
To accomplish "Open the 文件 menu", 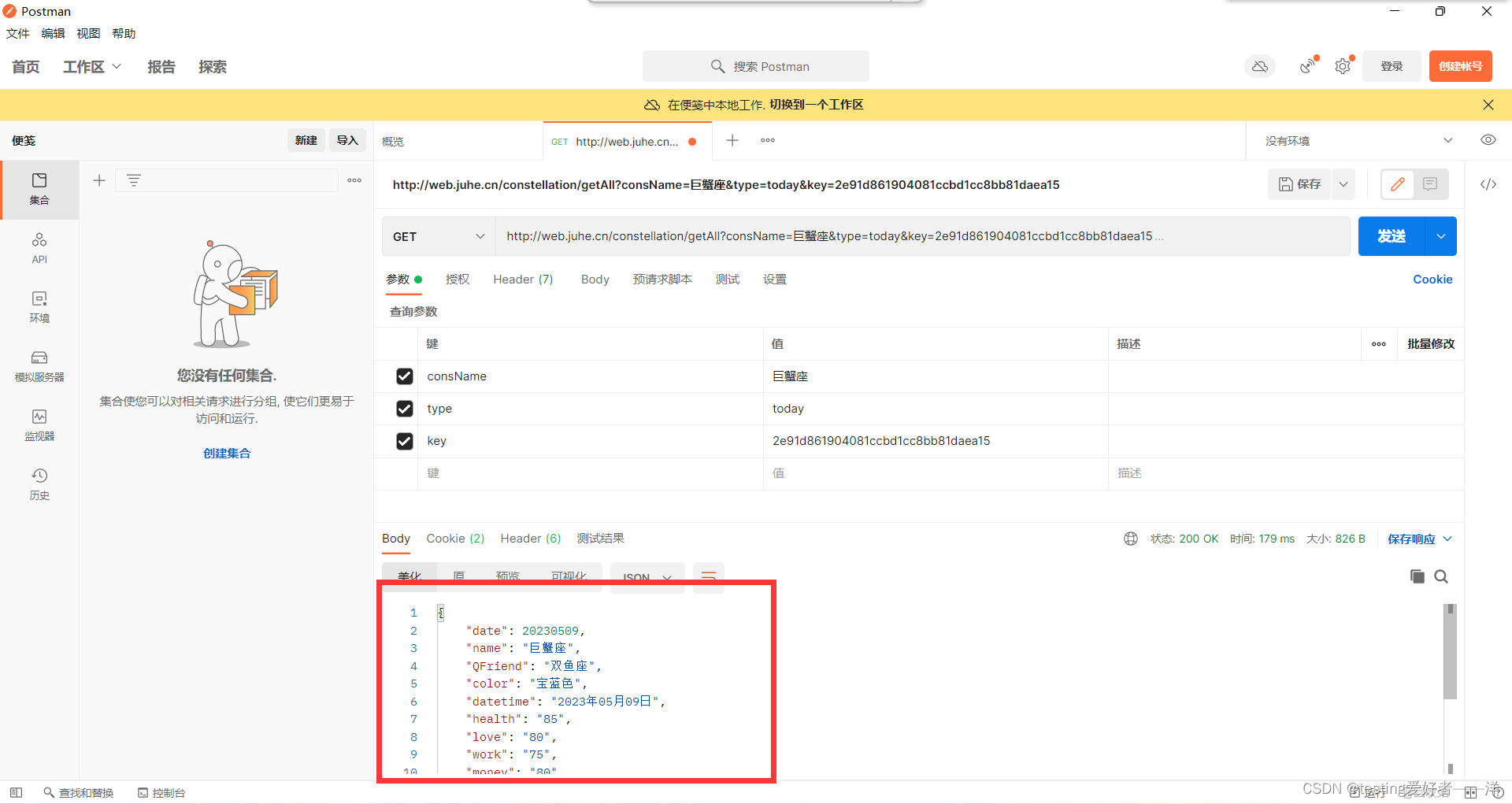I will (17, 33).
